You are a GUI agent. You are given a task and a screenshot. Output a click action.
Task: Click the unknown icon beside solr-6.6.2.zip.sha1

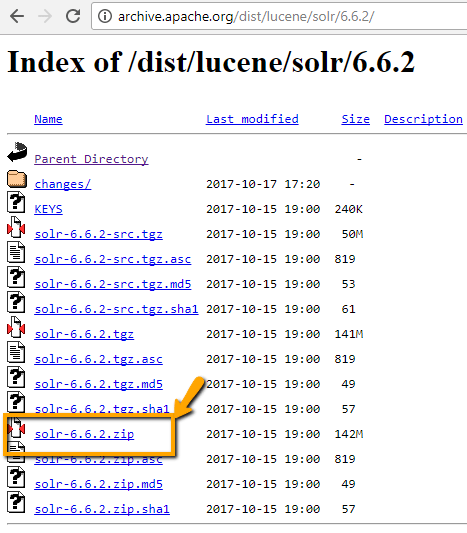(16, 502)
